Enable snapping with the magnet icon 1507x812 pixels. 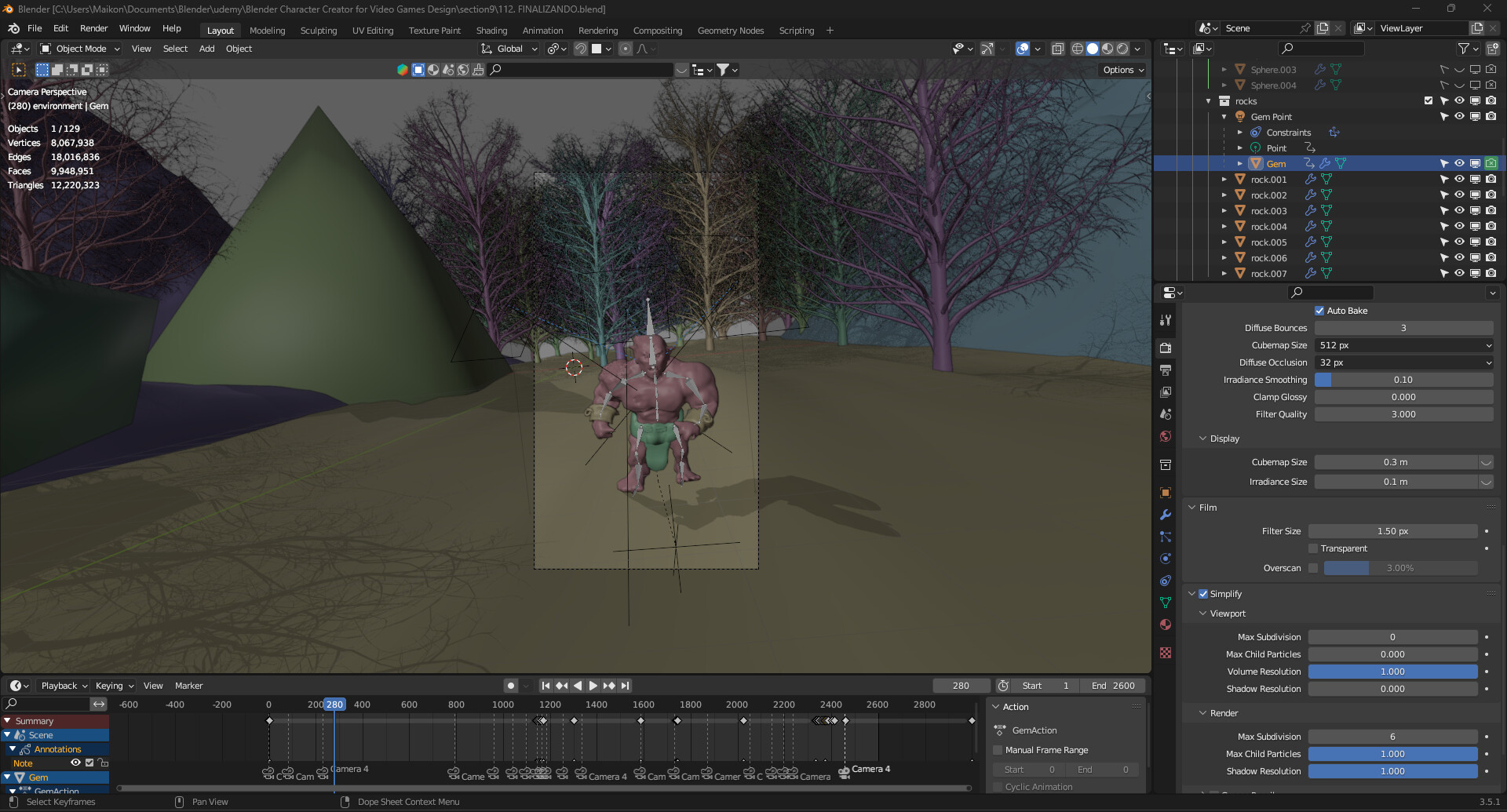[x=580, y=48]
